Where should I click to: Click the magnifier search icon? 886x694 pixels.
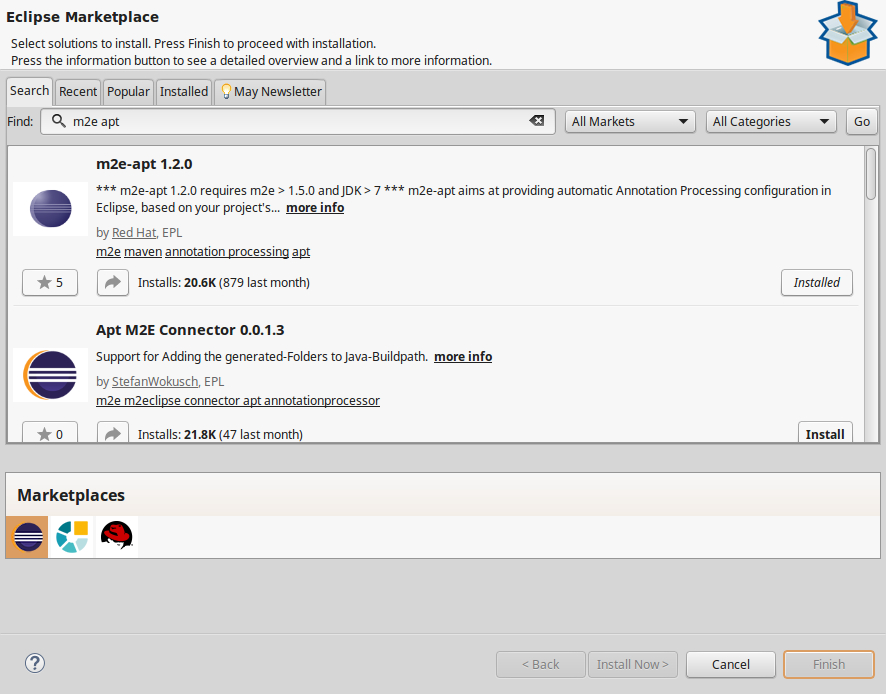59,120
